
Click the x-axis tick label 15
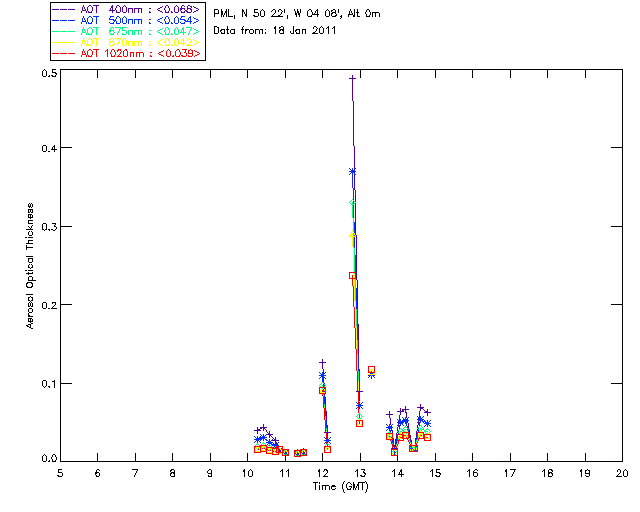tap(435, 474)
